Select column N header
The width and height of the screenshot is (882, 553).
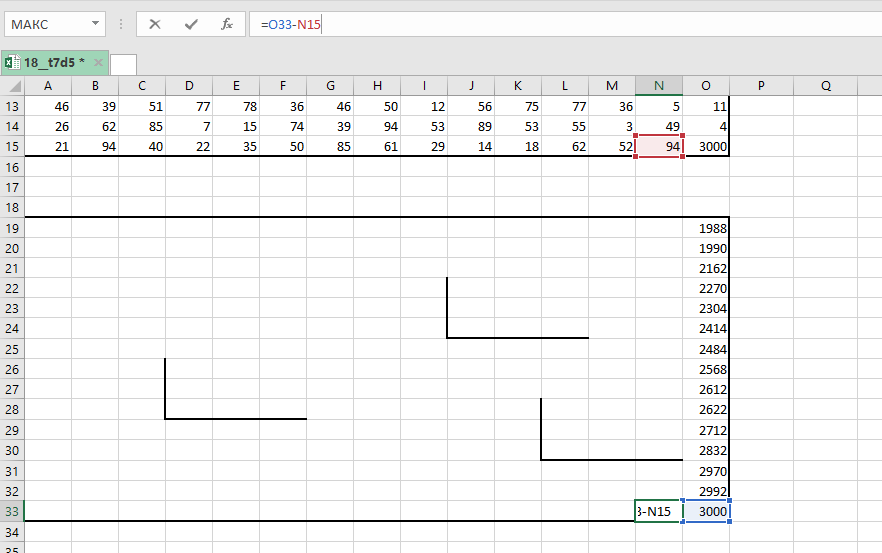point(659,86)
